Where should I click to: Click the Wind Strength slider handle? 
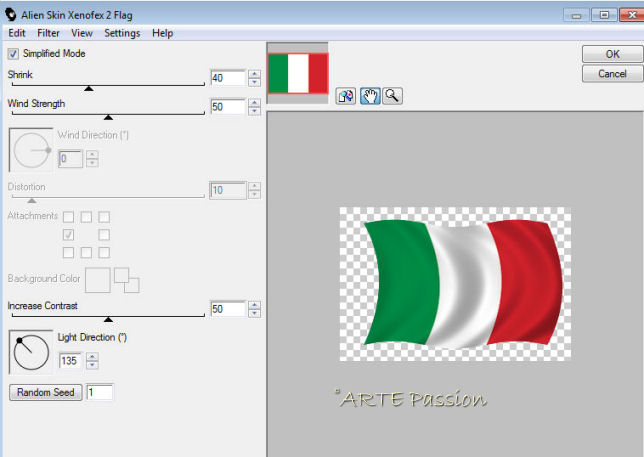(108, 117)
